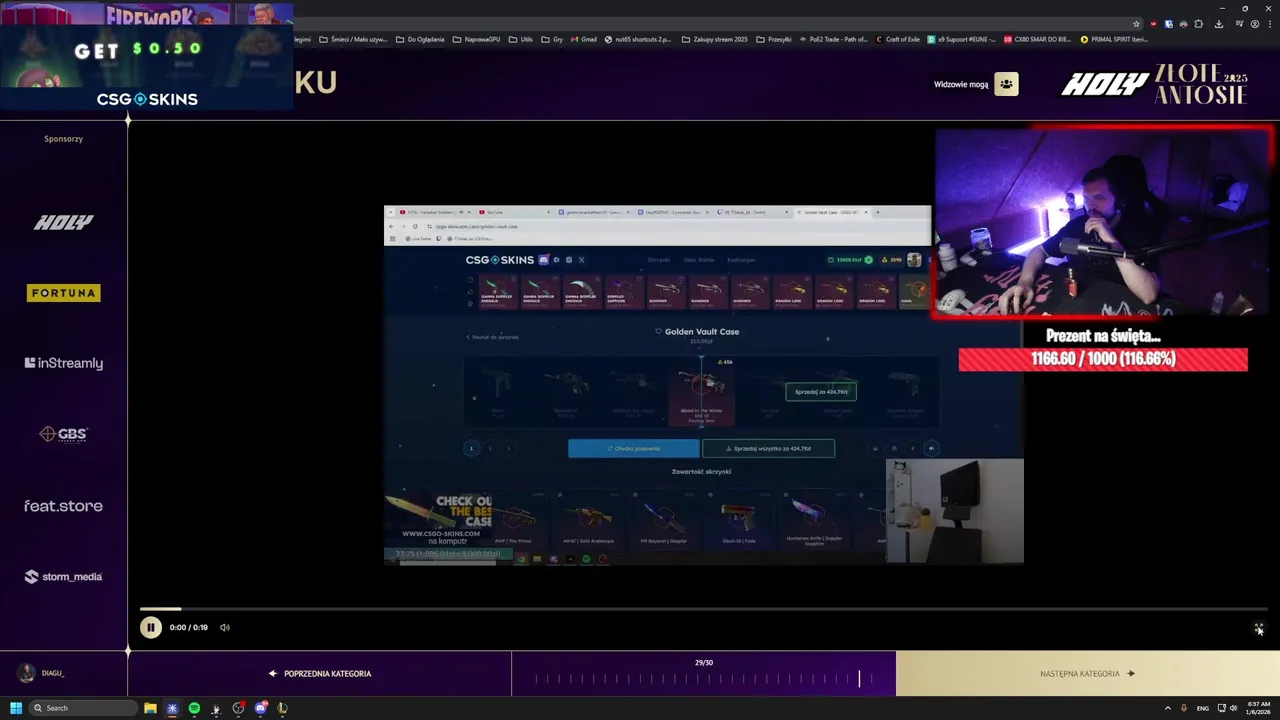Open the NaprawaGPU bookmark folder
This screenshot has width=1280, height=720.
[x=476, y=39]
